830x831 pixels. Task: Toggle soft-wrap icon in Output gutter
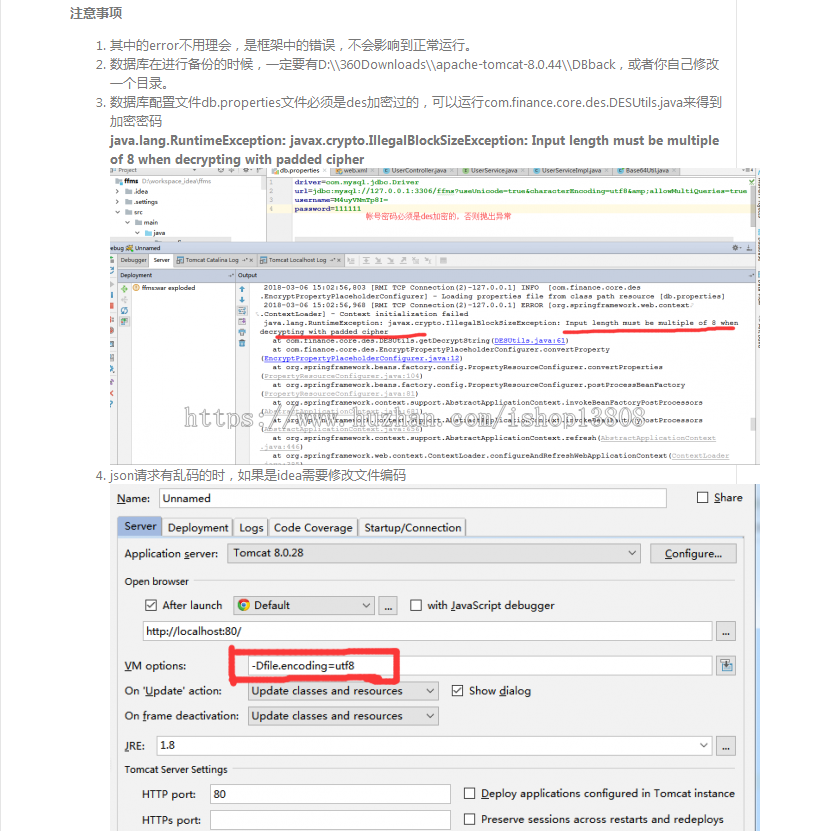click(x=242, y=311)
